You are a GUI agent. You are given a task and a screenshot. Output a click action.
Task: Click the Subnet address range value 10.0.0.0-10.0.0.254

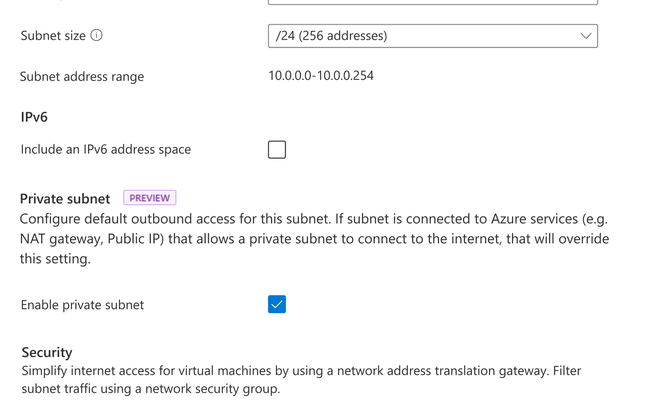pyautogui.click(x=321, y=75)
